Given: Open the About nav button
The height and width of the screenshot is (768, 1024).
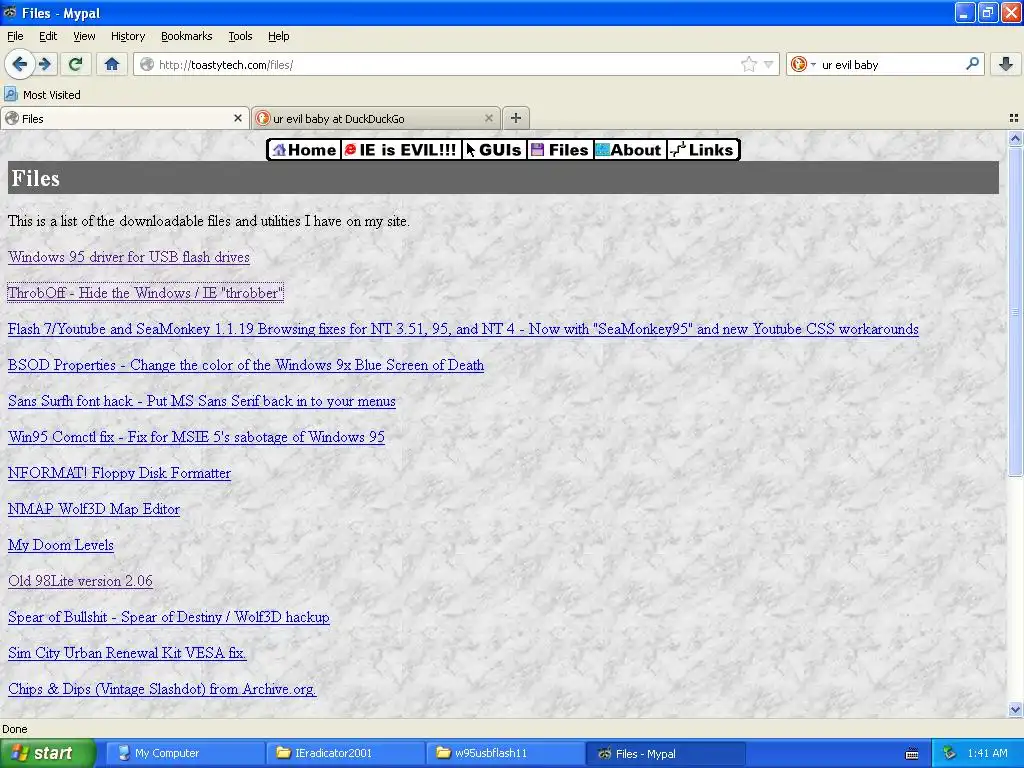Looking at the screenshot, I should [x=630, y=150].
